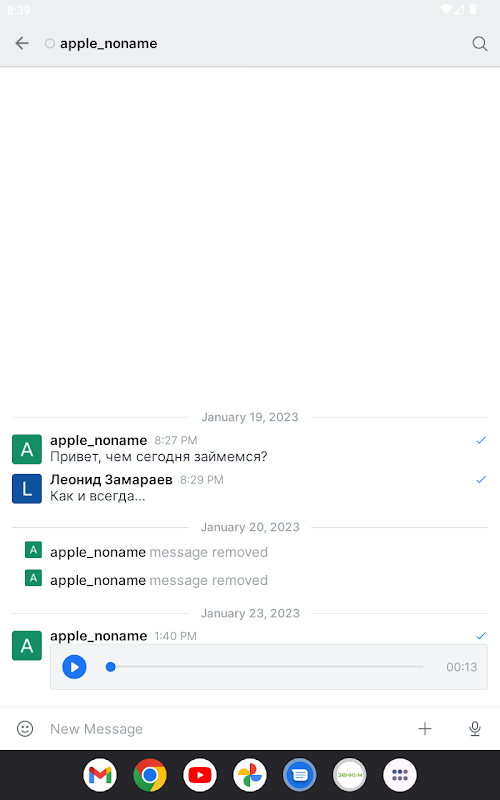This screenshot has height=800, width=500.
Task: Open Gmail from the dock
Action: [x=100, y=775]
